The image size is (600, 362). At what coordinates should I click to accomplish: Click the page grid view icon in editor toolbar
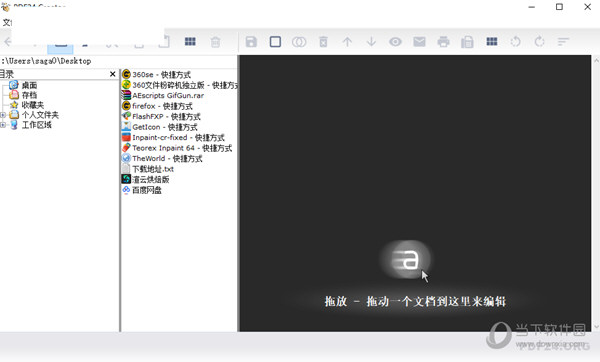click(492, 41)
